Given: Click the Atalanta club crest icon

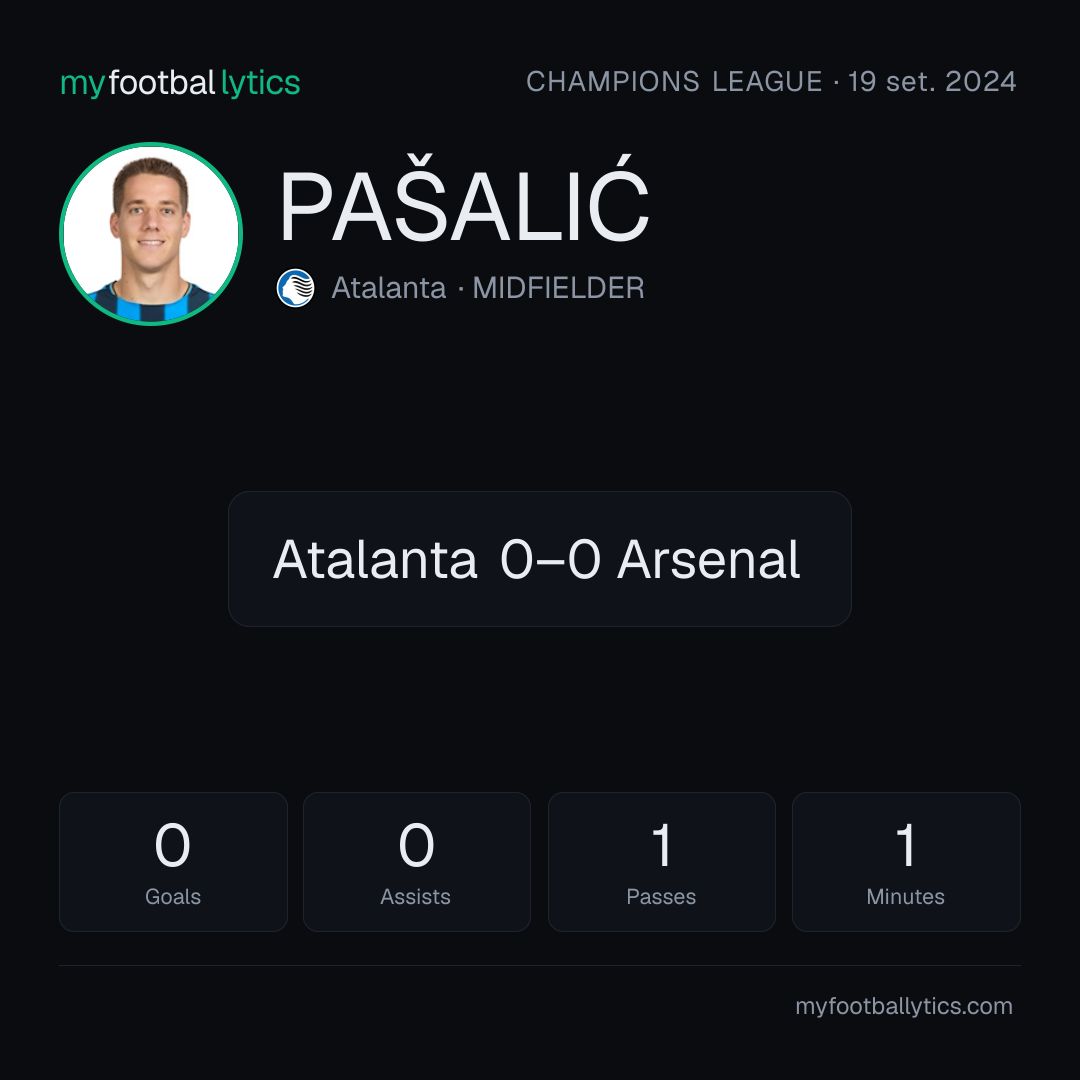Looking at the screenshot, I should click(x=295, y=288).
